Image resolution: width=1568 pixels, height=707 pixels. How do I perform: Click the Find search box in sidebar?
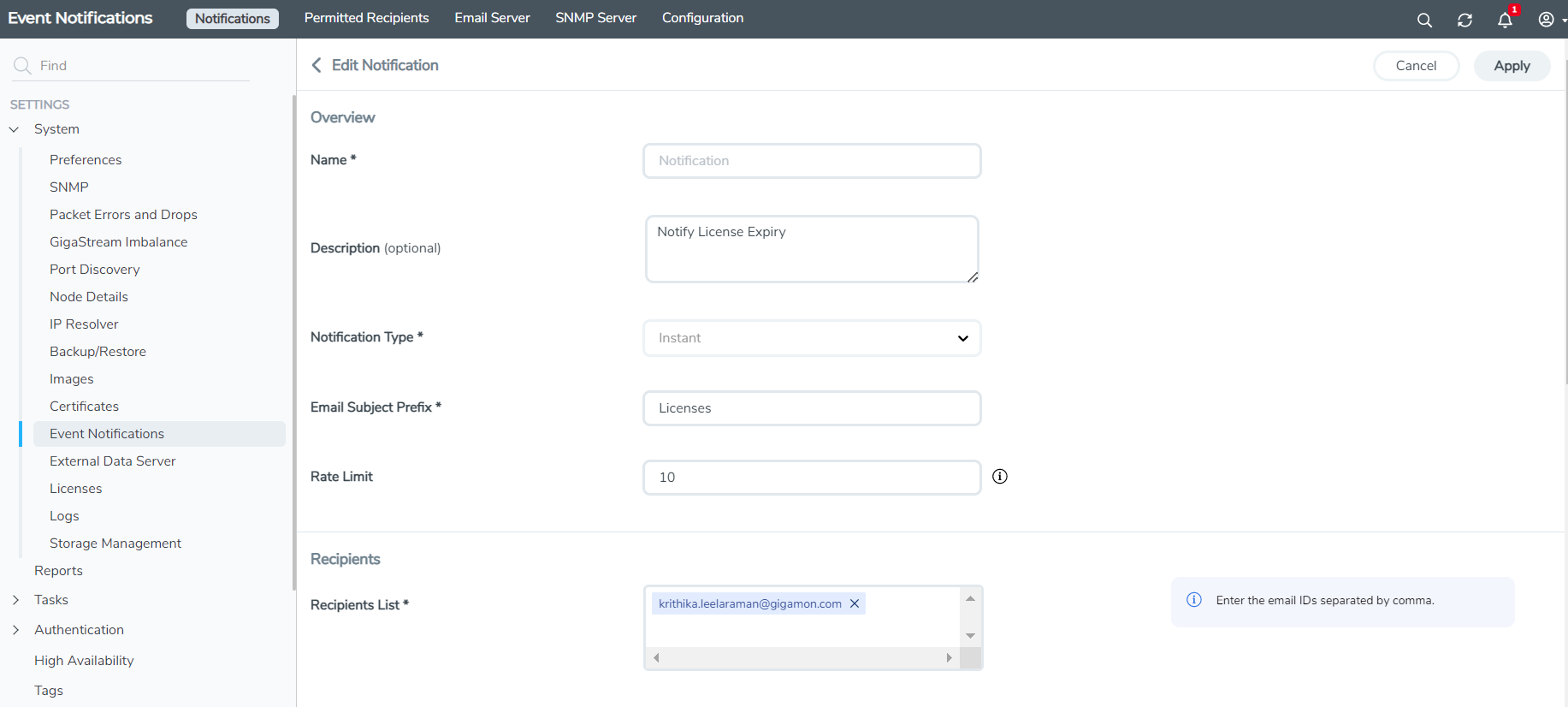tap(137, 66)
